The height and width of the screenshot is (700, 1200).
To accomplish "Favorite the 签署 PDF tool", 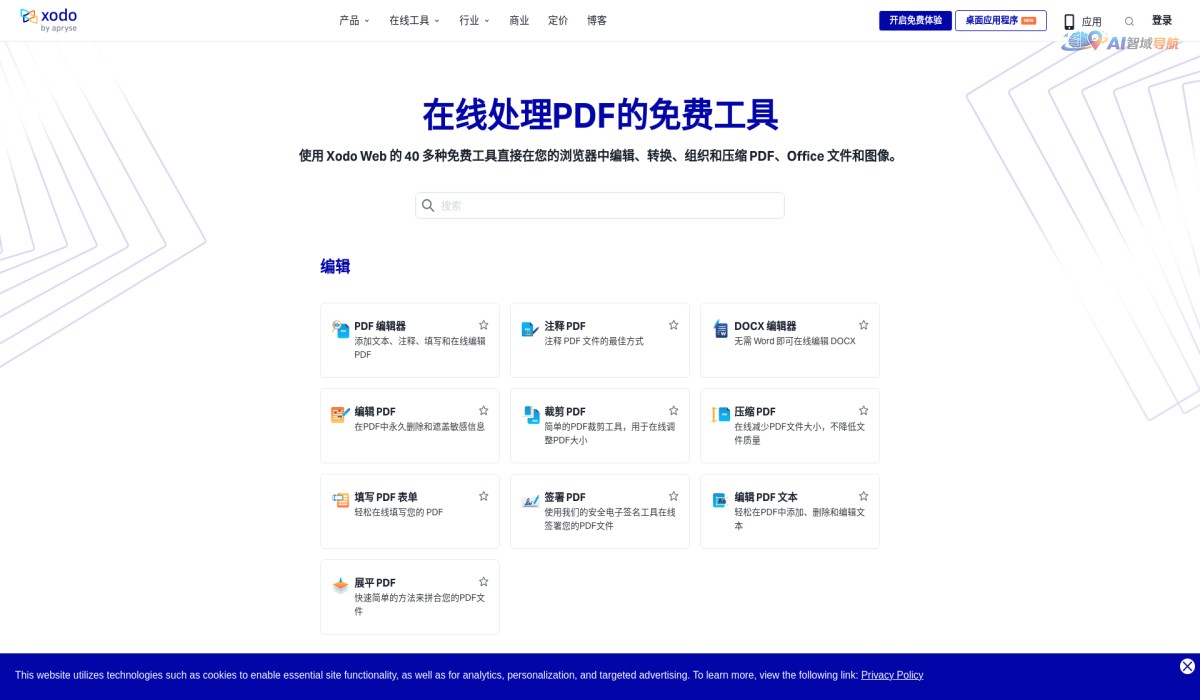I will coord(673,495).
